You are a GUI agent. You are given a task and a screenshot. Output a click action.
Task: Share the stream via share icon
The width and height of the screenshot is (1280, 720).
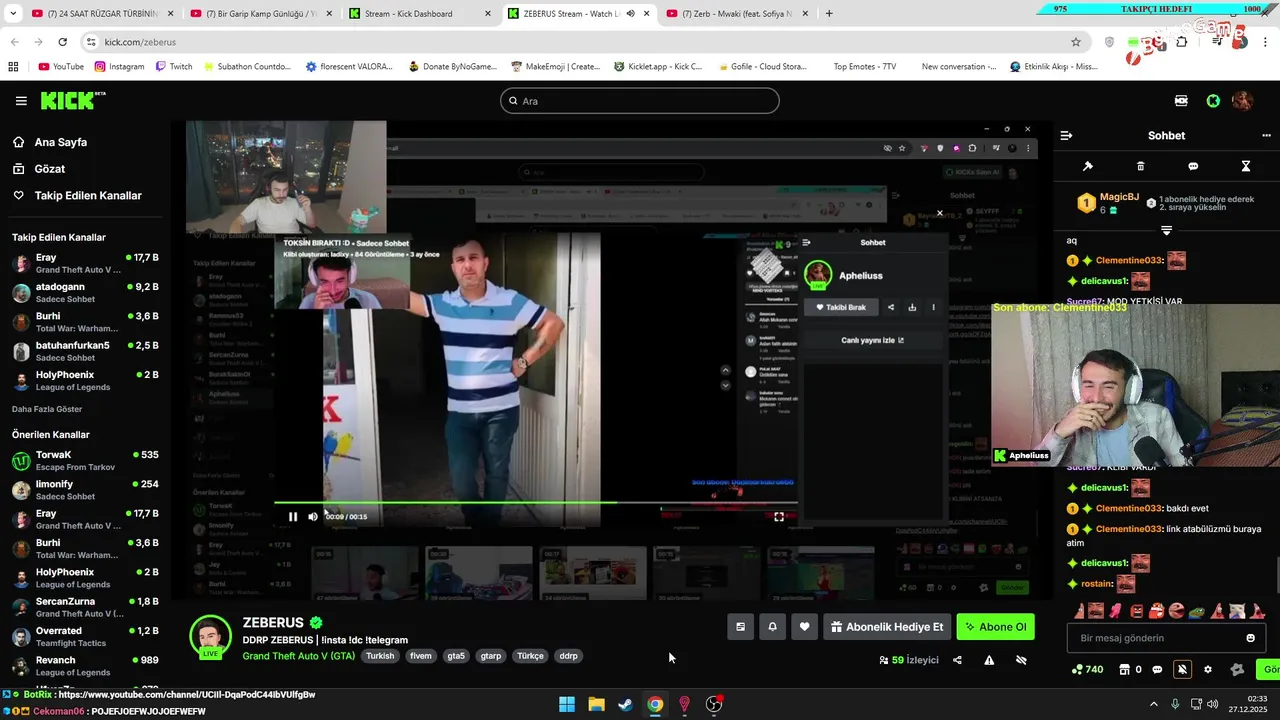point(957,660)
